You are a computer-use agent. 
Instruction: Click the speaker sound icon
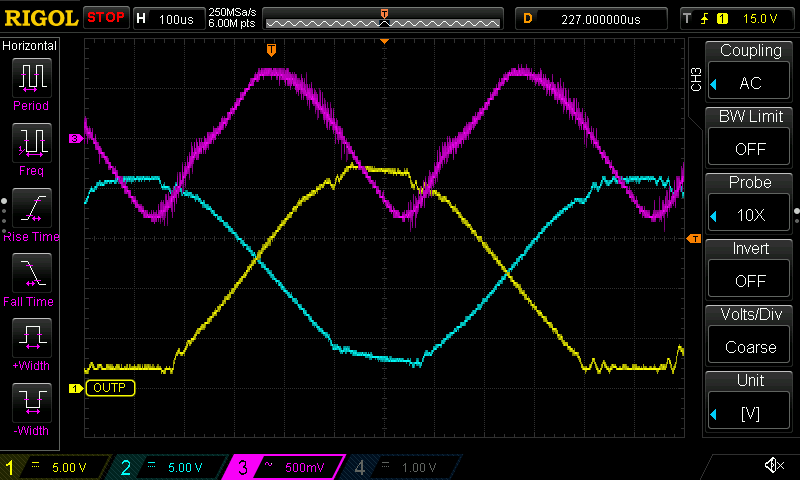(x=773, y=465)
